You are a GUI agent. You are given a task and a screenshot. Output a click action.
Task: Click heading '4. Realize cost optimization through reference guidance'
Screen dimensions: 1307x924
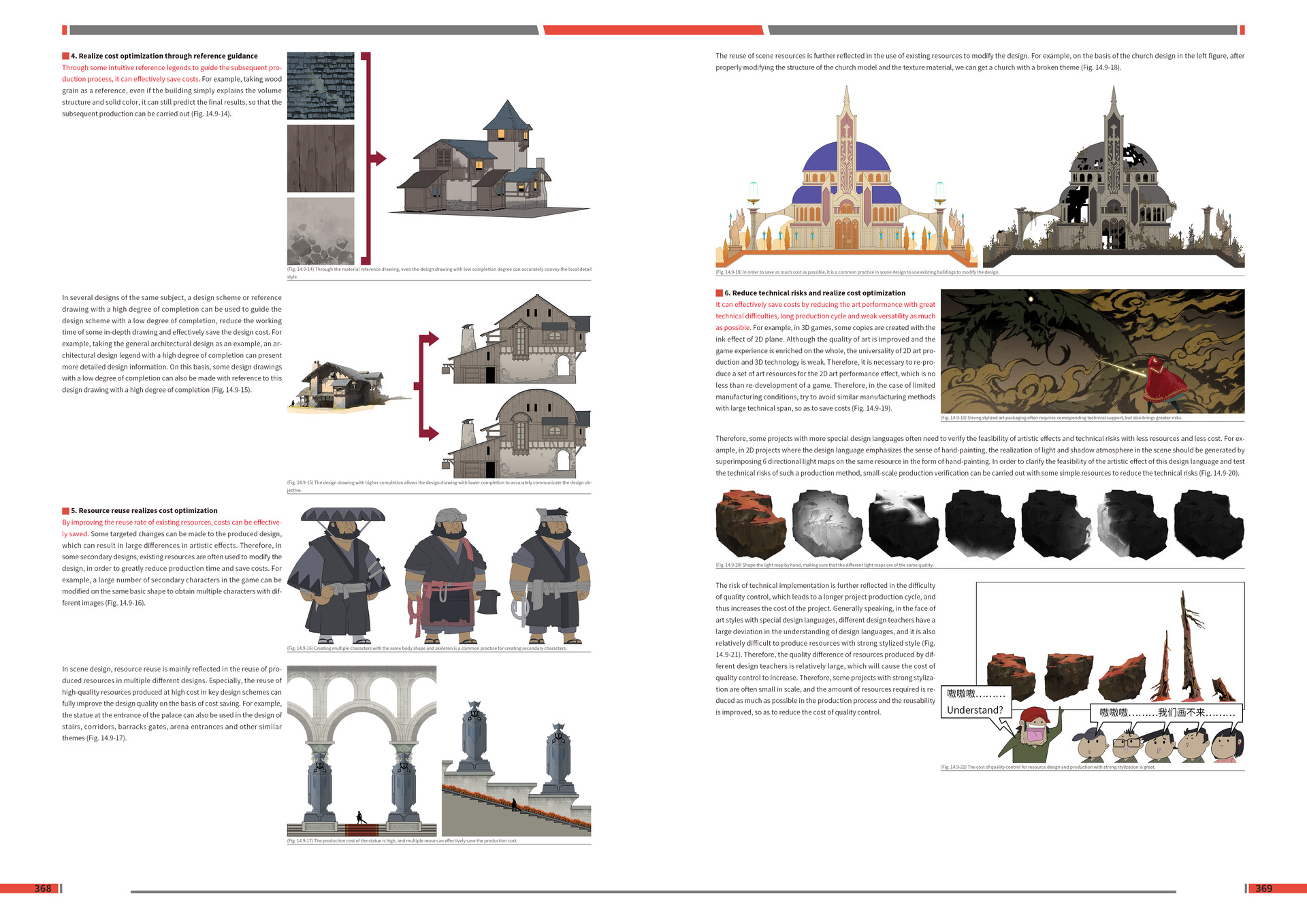pos(163,56)
